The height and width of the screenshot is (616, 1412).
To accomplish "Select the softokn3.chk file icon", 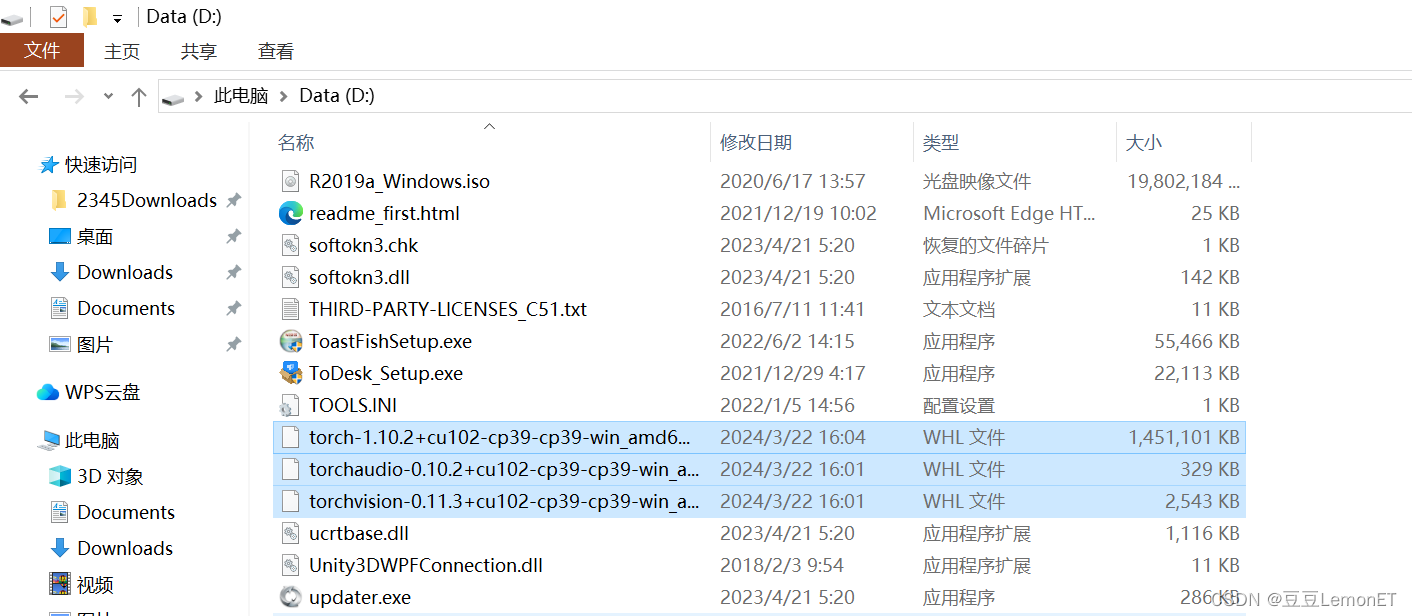I will pyautogui.click(x=290, y=245).
